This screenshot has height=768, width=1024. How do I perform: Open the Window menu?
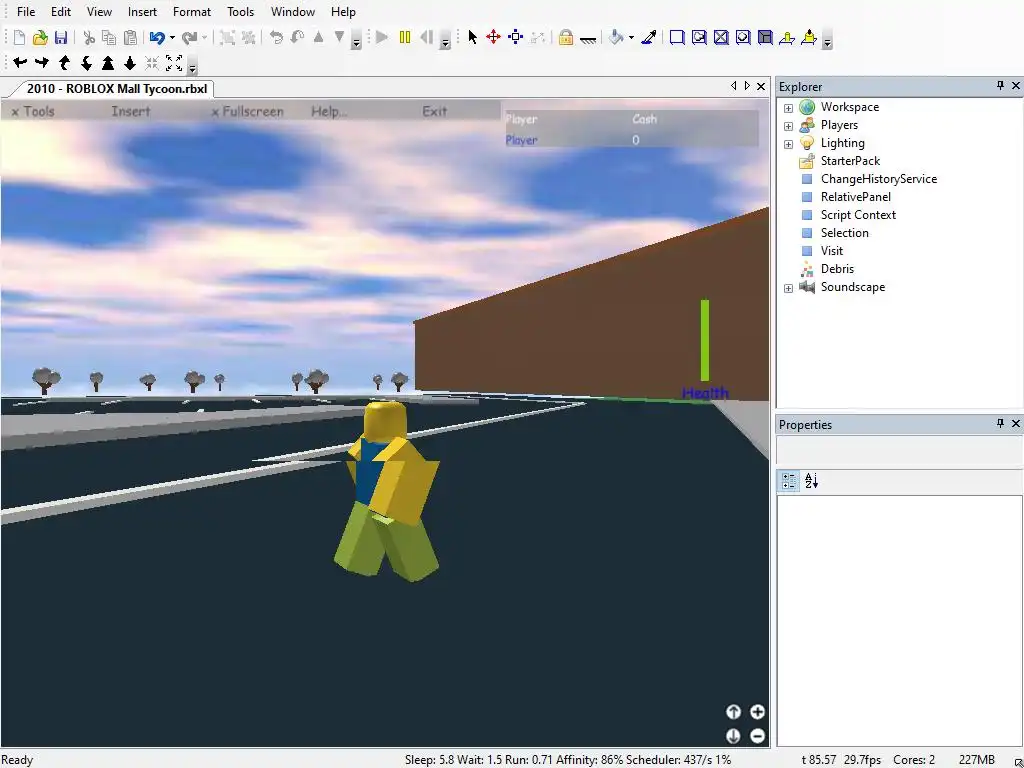pyautogui.click(x=293, y=12)
